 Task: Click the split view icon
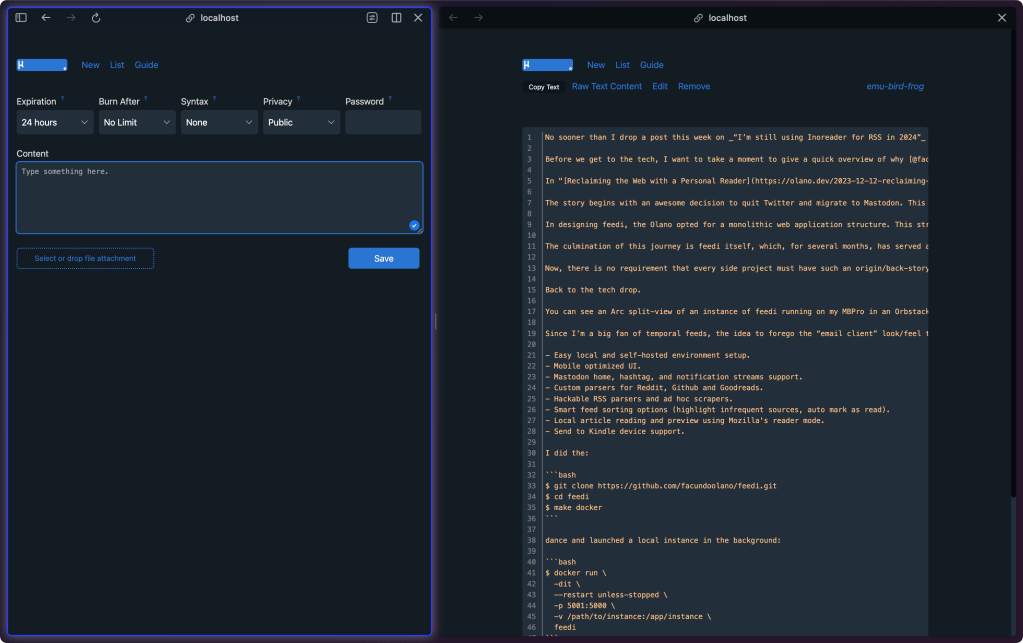click(396, 18)
